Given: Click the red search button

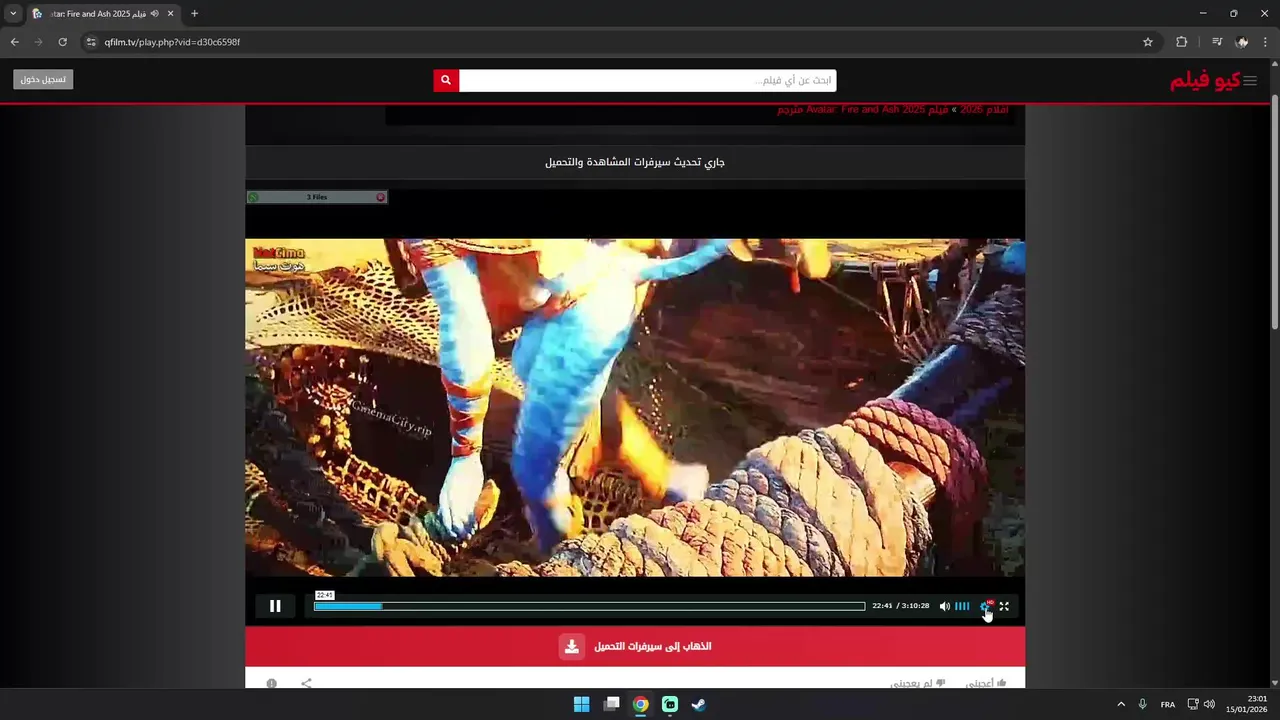Looking at the screenshot, I should (x=446, y=80).
